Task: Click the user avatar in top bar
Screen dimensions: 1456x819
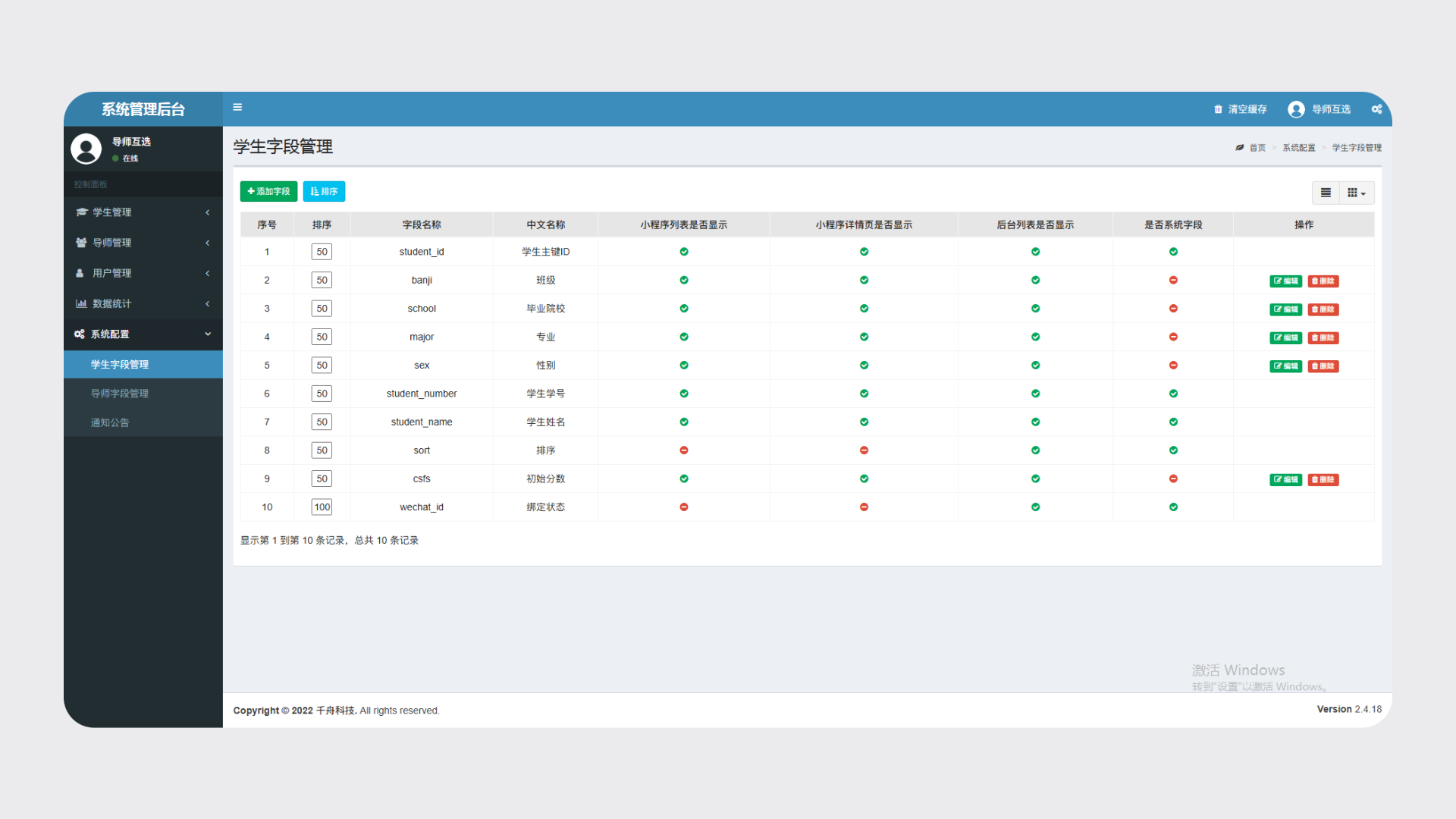Action: tap(1296, 109)
